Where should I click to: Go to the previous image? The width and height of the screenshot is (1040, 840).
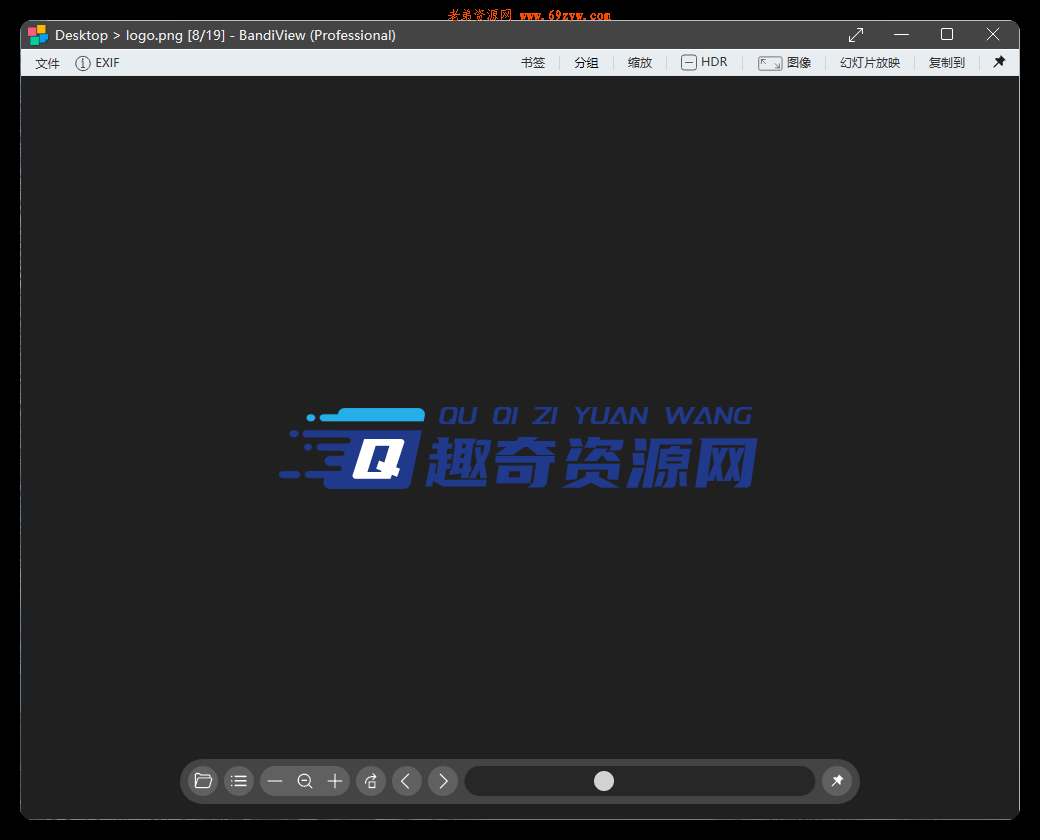(406, 781)
